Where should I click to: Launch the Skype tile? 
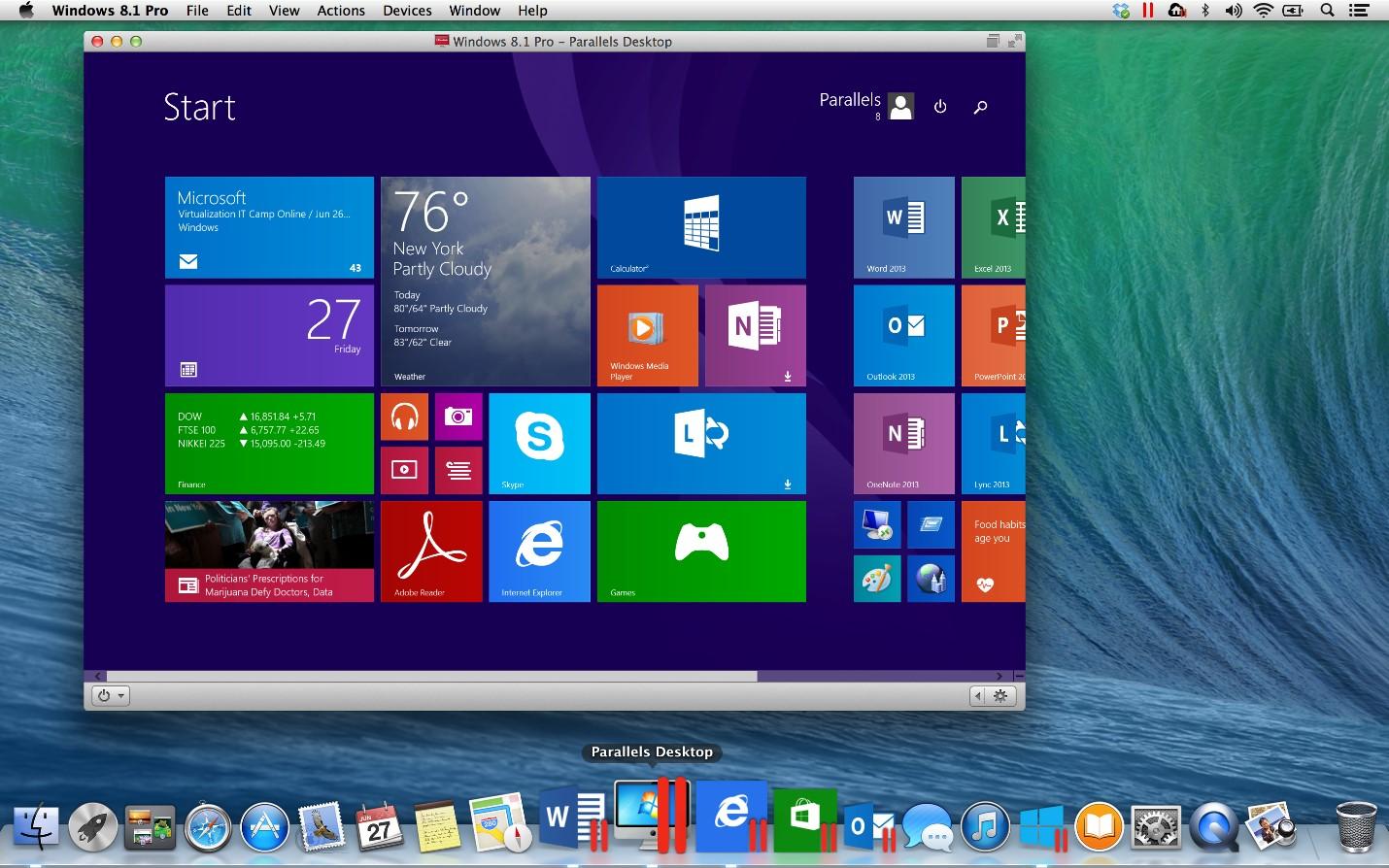click(x=538, y=443)
